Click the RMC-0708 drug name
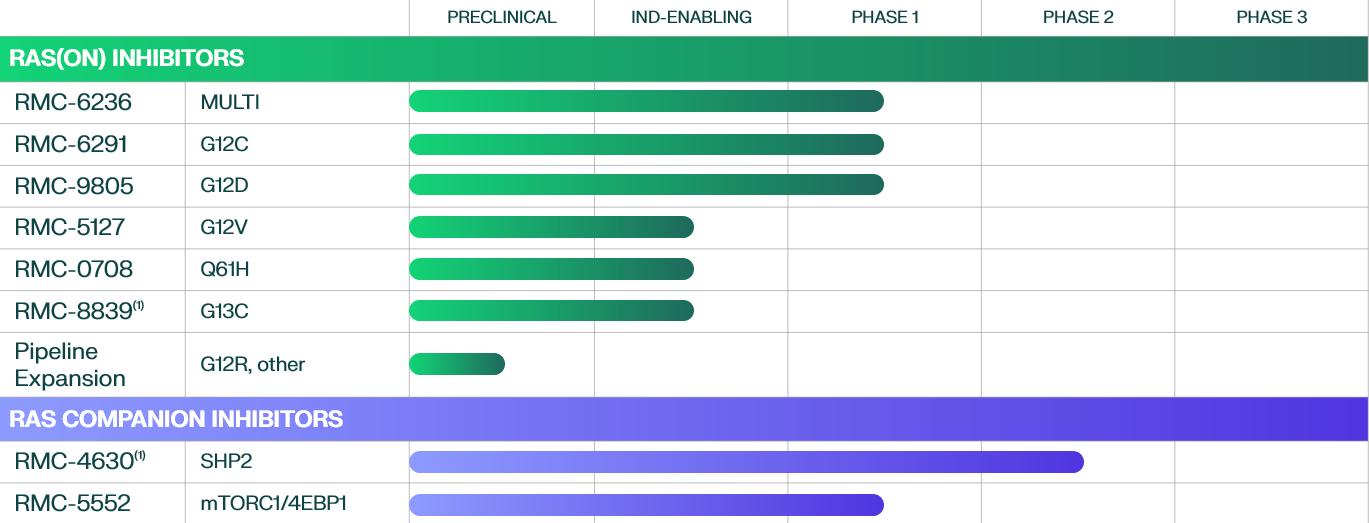This screenshot has width=1369, height=523. [x=73, y=269]
